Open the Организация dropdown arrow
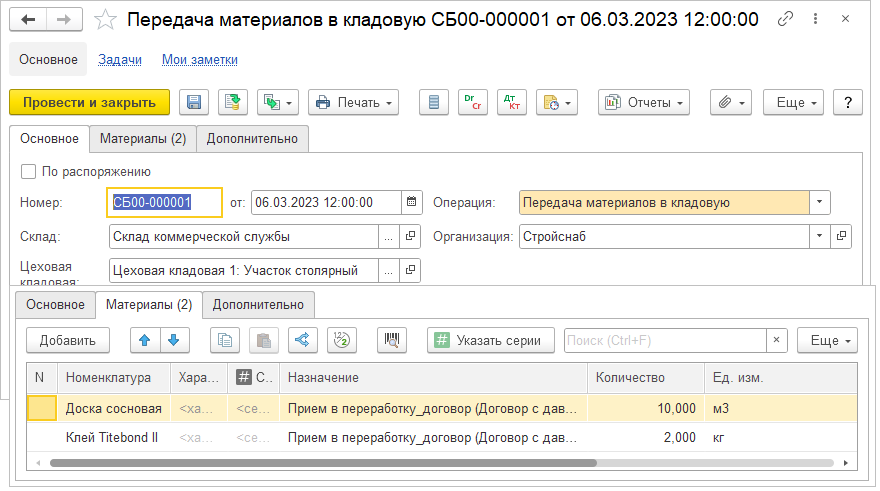This screenshot has height=491, width=880. (819, 236)
